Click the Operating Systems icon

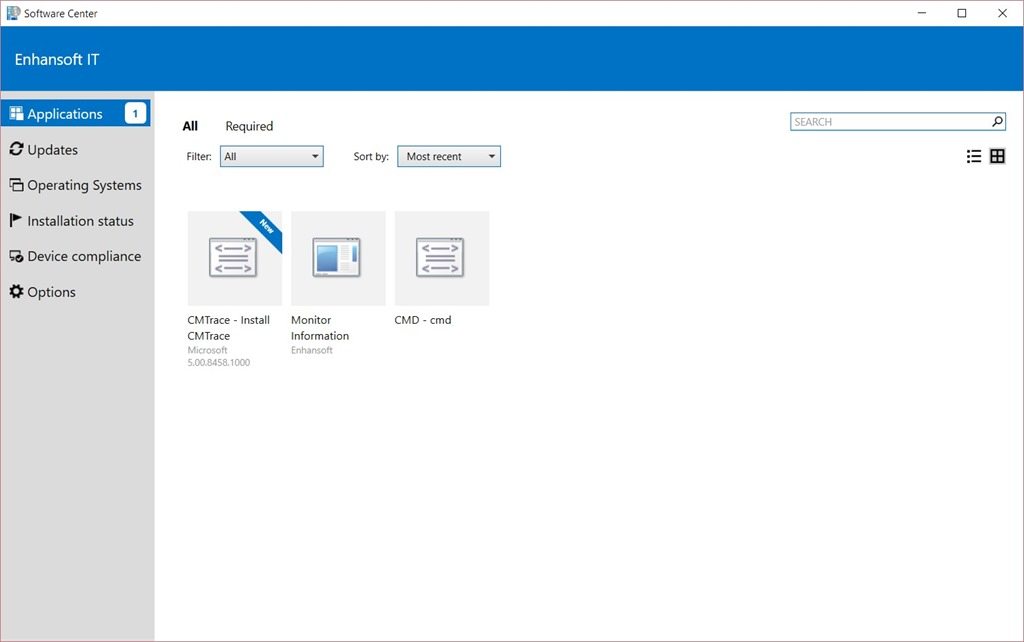tap(16, 185)
